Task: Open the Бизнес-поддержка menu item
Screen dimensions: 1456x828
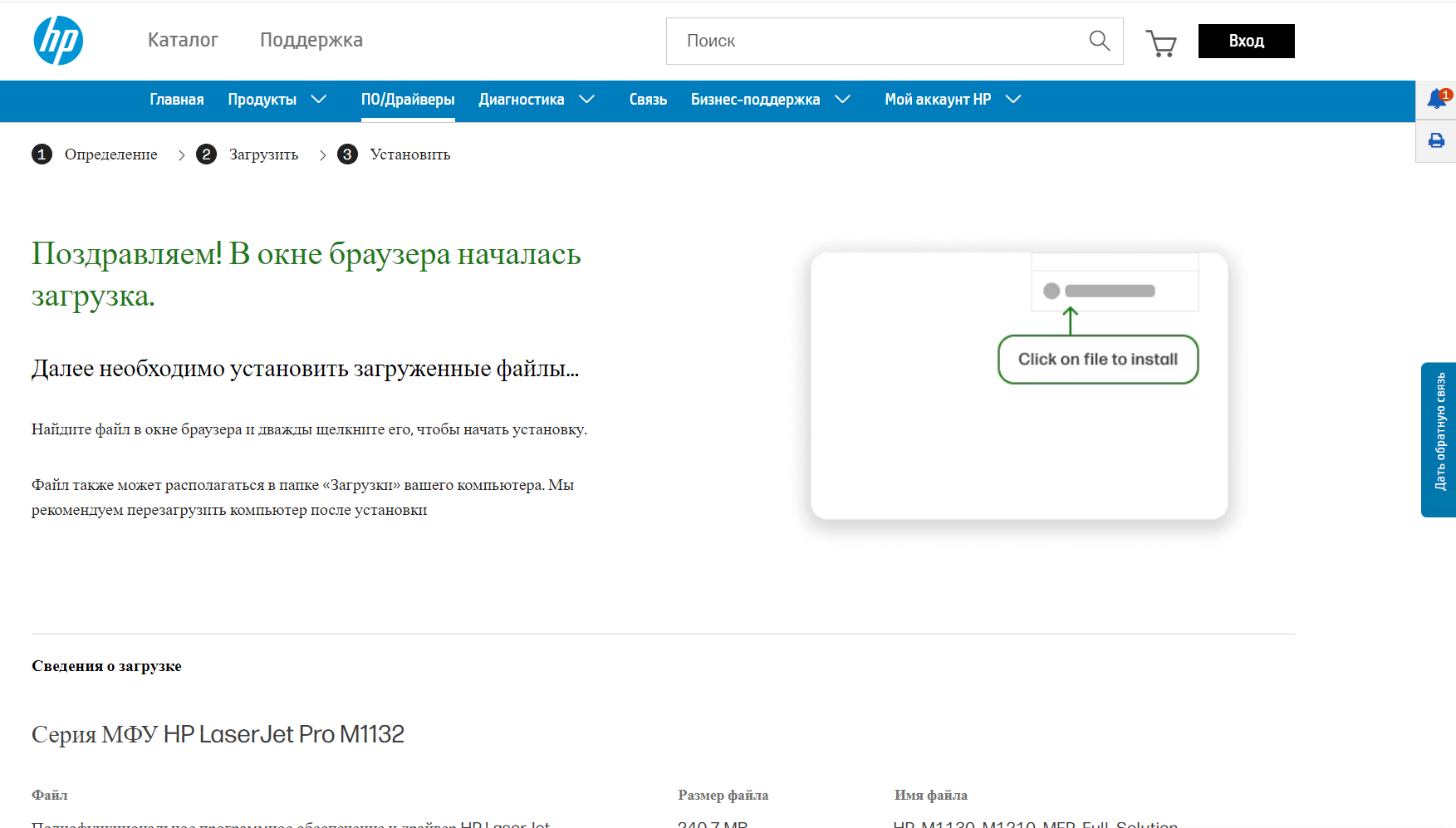Action: click(x=756, y=100)
